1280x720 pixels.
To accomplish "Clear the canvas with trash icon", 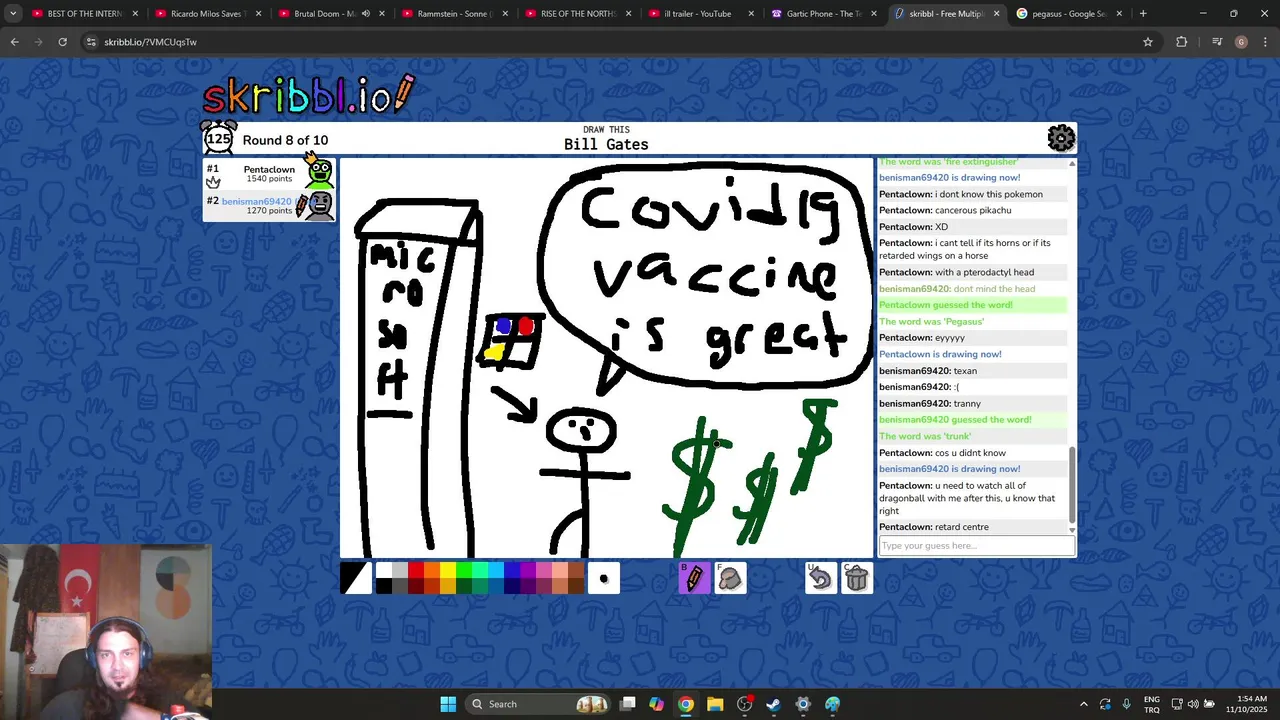I will point(856,578).
